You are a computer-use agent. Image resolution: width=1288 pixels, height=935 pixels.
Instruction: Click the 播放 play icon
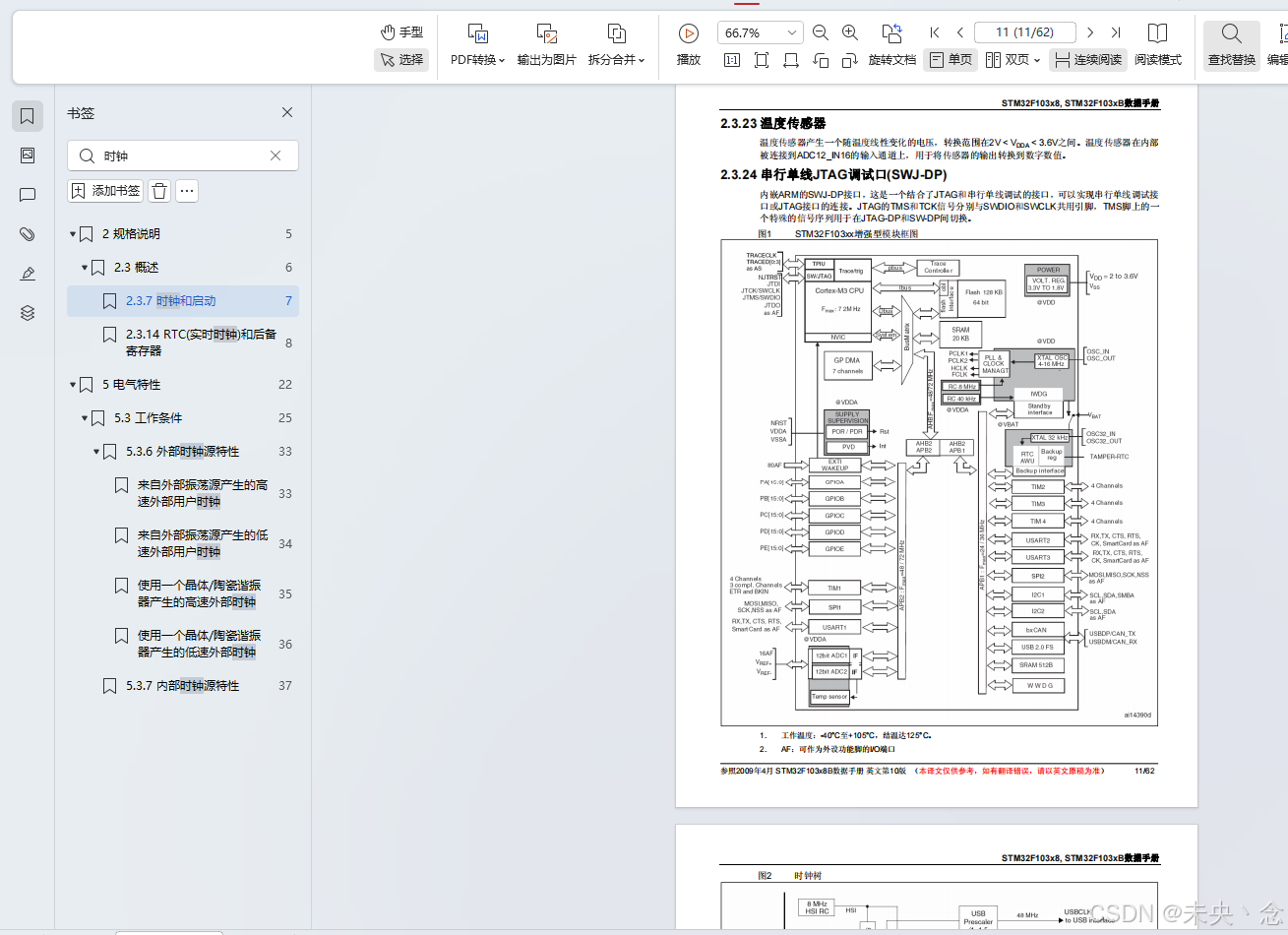(689, 33)
